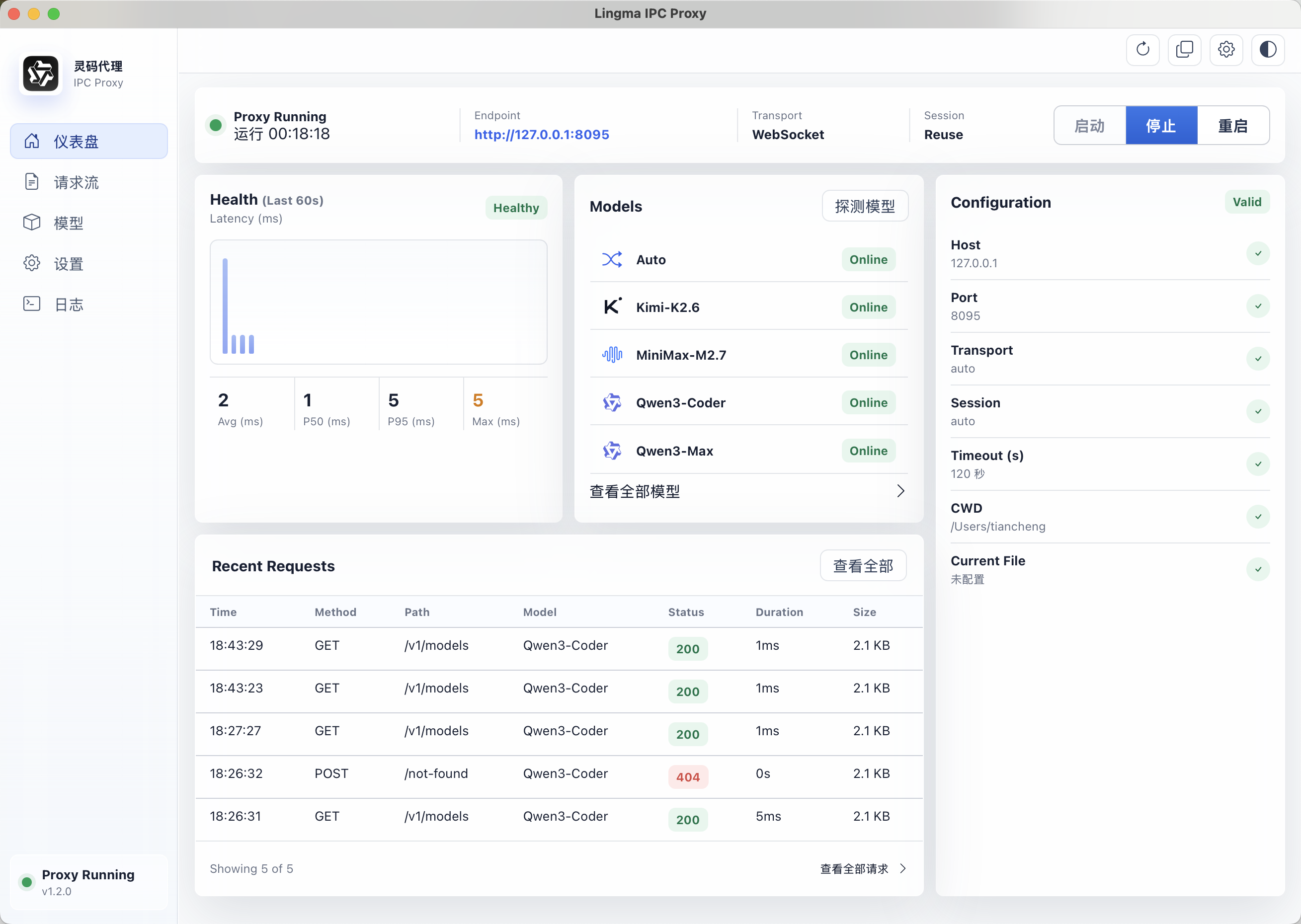Click the green status dot beside Proxy Running header
Image resolution: width=1301 pixels, height=924 pixels.
point(216,125)
